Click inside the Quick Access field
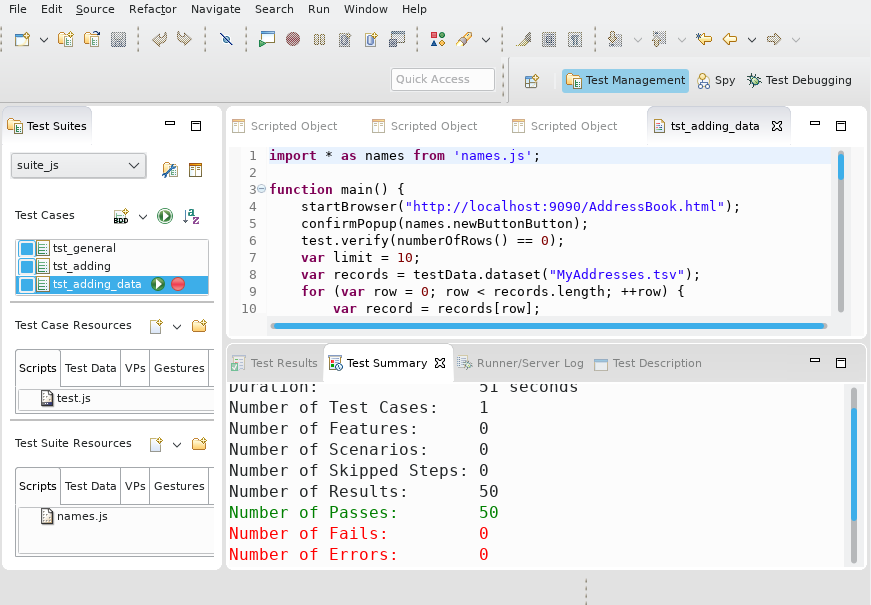The height and width of the screenshot is (605, 871). click(x=442, y=79)
